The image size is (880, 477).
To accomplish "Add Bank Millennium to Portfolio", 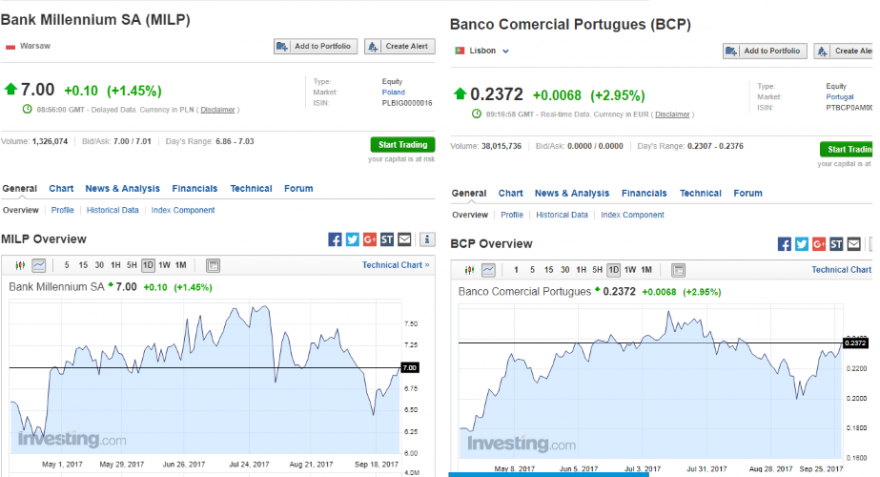I will (x=315, y=47).
